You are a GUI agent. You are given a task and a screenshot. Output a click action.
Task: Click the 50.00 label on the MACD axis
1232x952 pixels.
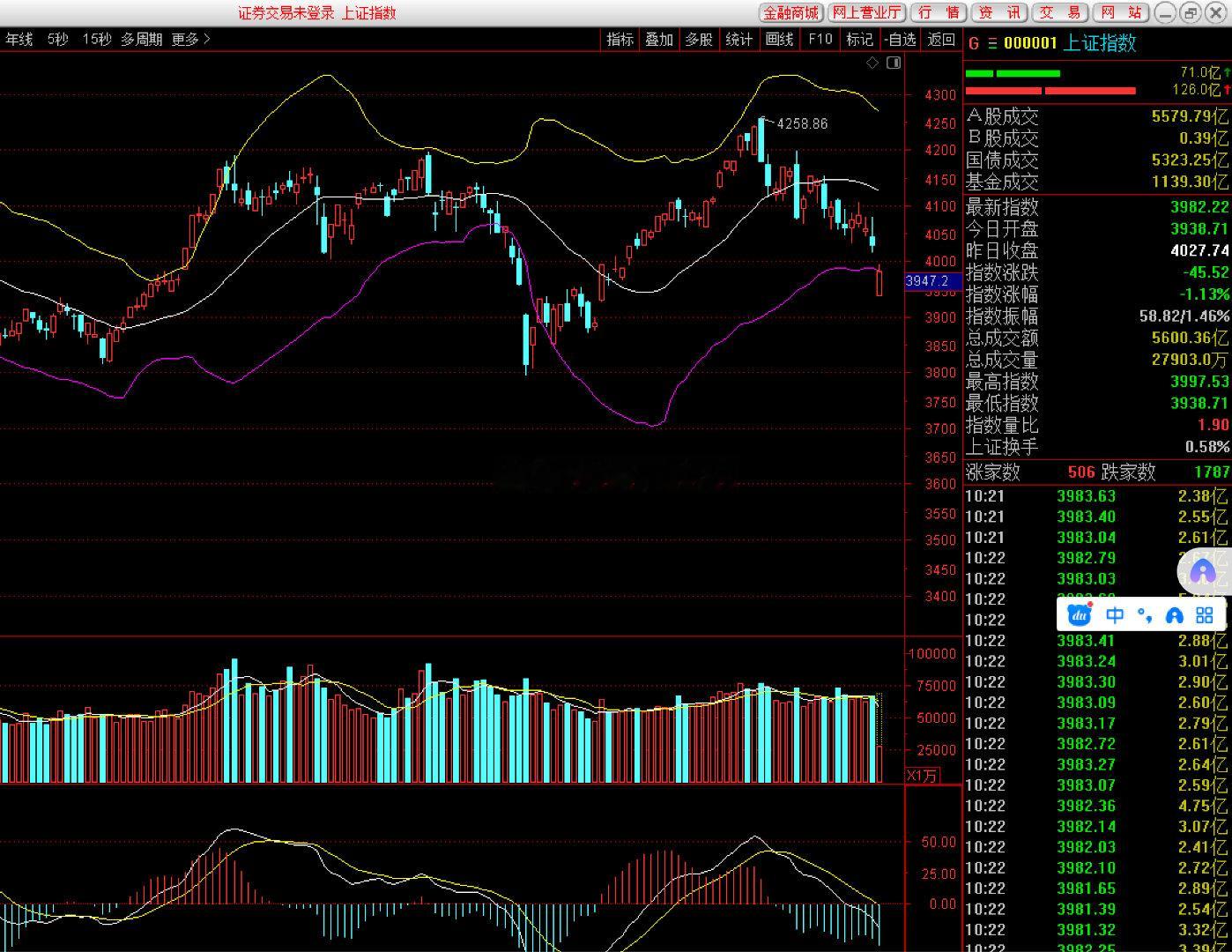pyautogui.click(x=939, y=842)
